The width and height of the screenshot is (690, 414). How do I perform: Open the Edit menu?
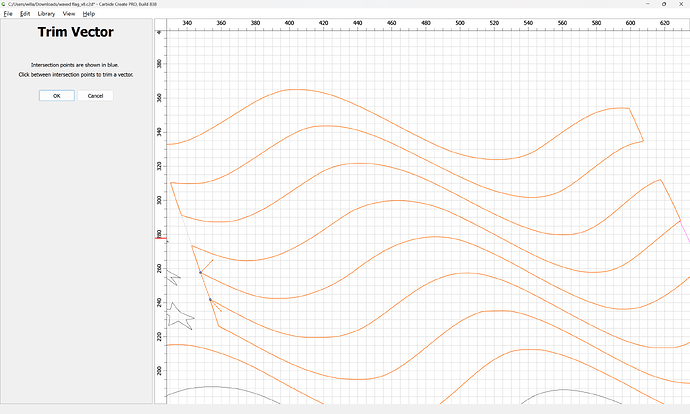point(24,14)
